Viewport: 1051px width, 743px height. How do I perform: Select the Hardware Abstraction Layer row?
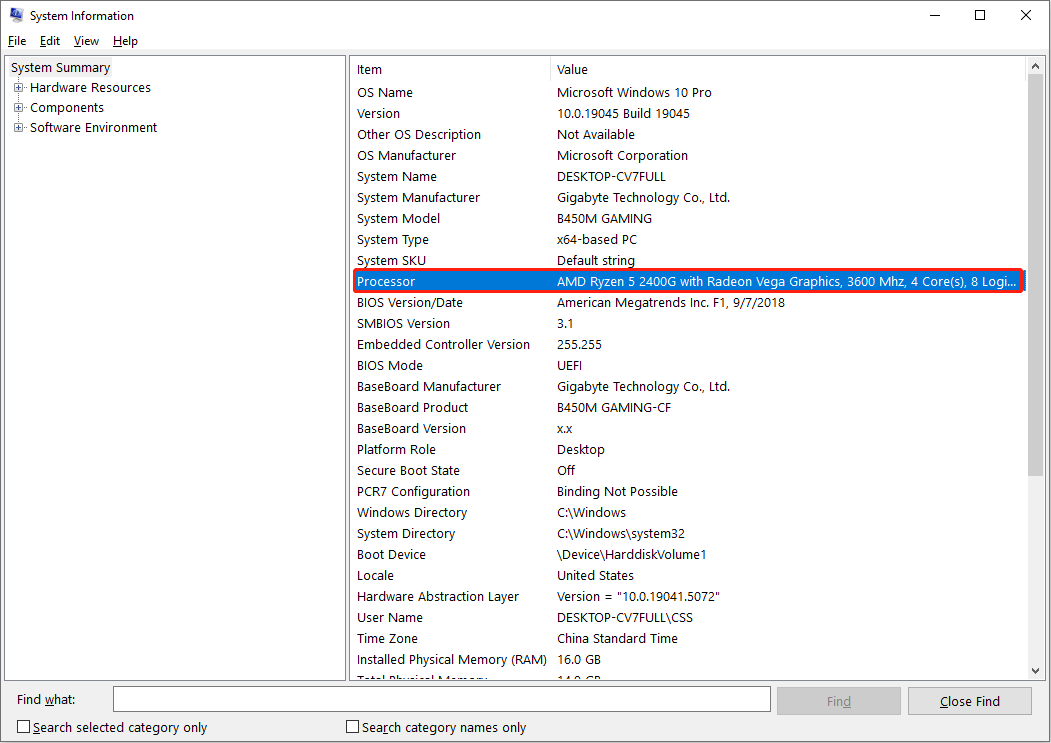[x=688, y=597]
